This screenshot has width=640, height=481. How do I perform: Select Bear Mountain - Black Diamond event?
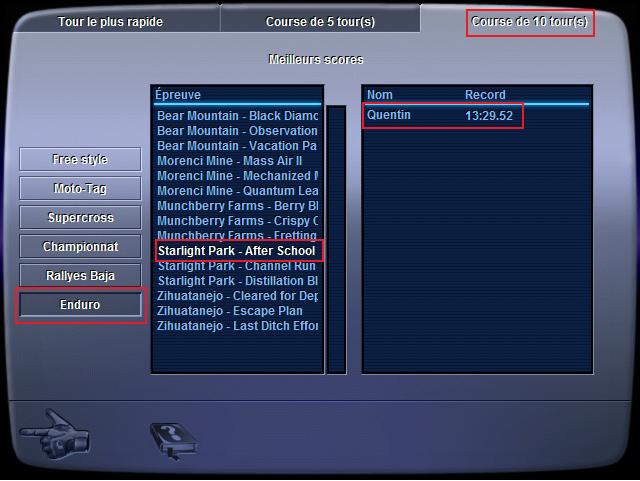pos(238,116)
